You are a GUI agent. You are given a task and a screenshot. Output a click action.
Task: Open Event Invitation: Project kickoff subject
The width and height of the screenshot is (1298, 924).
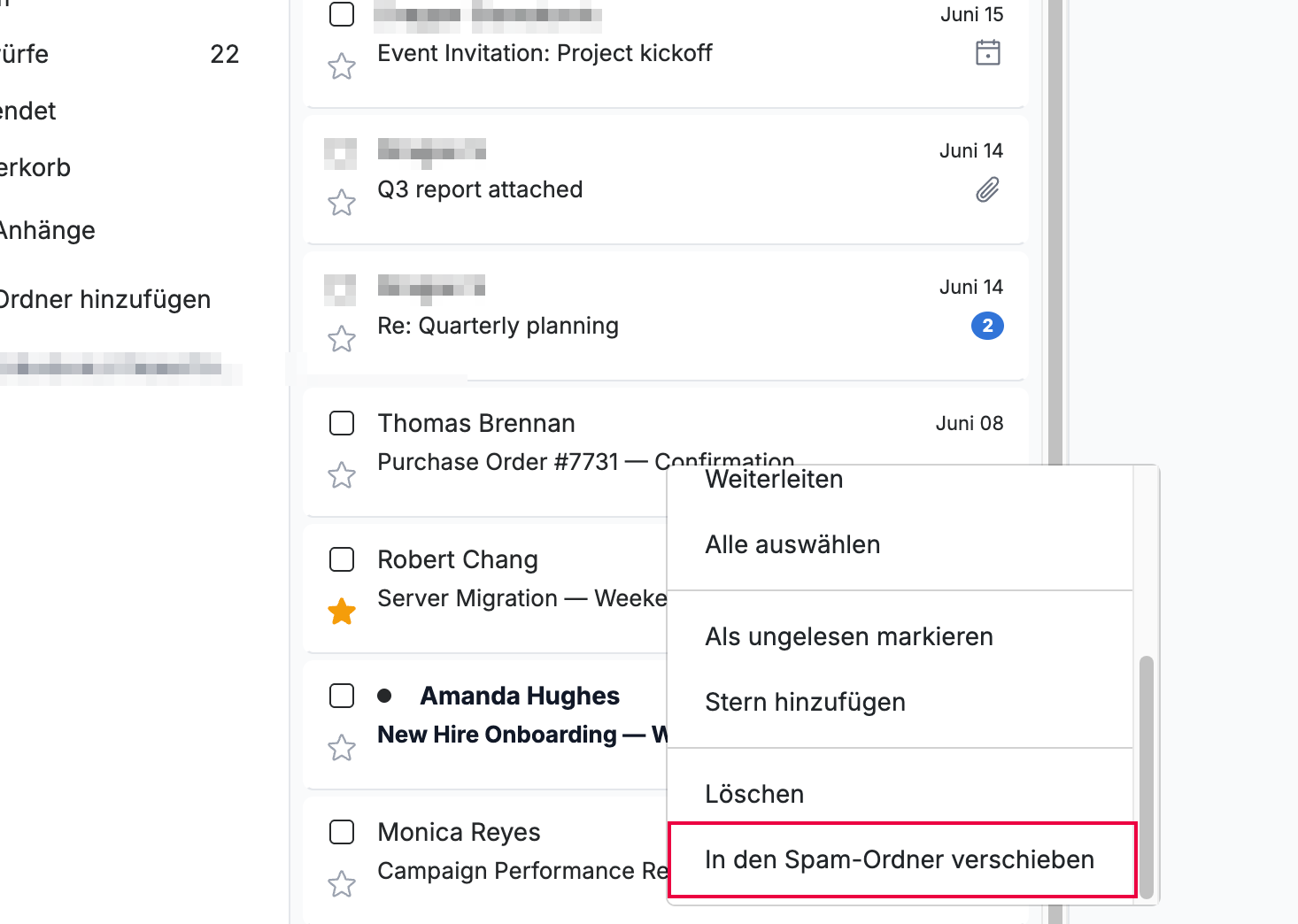(545, 53)
